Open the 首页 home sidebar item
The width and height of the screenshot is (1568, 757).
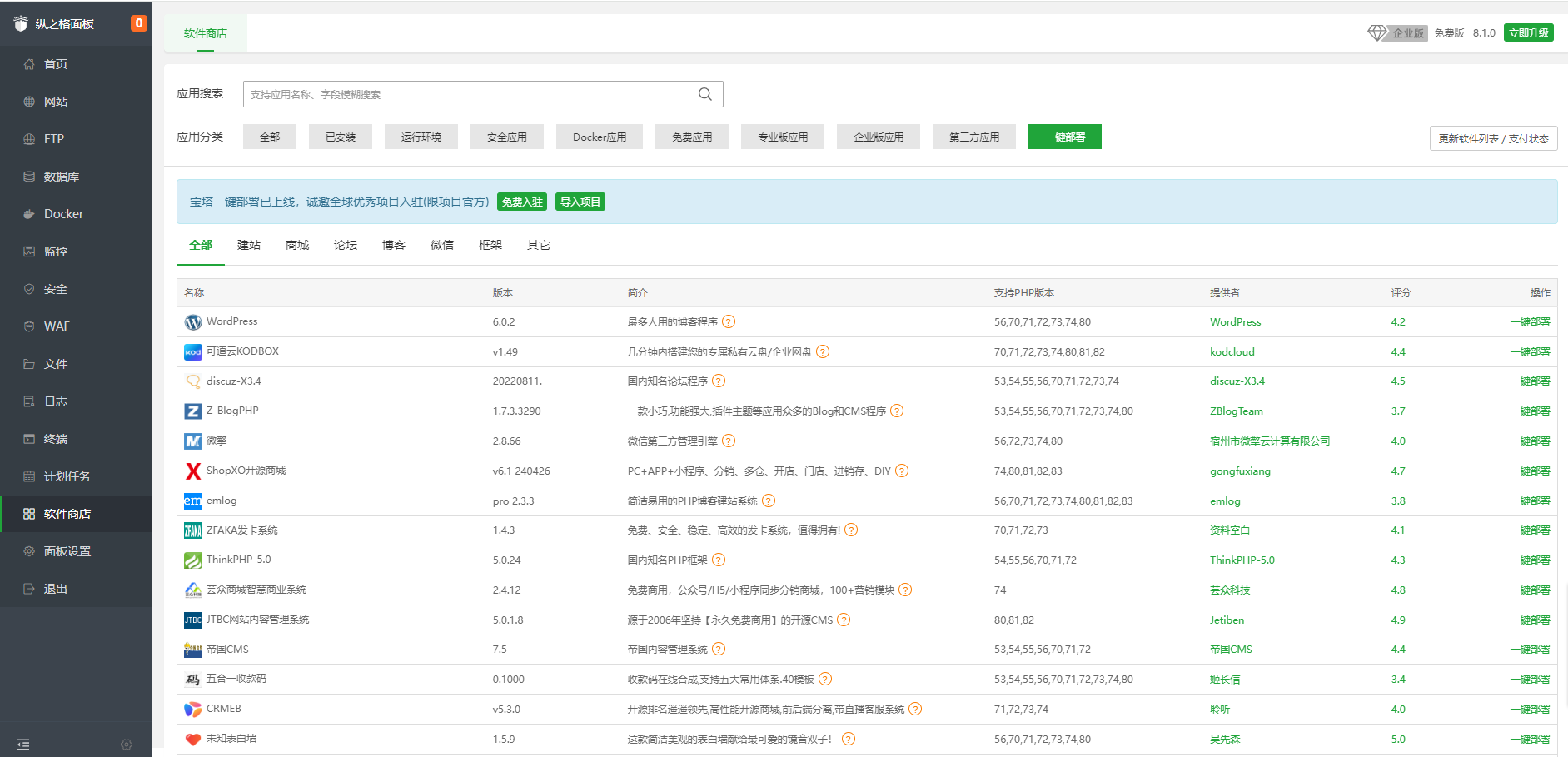[75, 64]
